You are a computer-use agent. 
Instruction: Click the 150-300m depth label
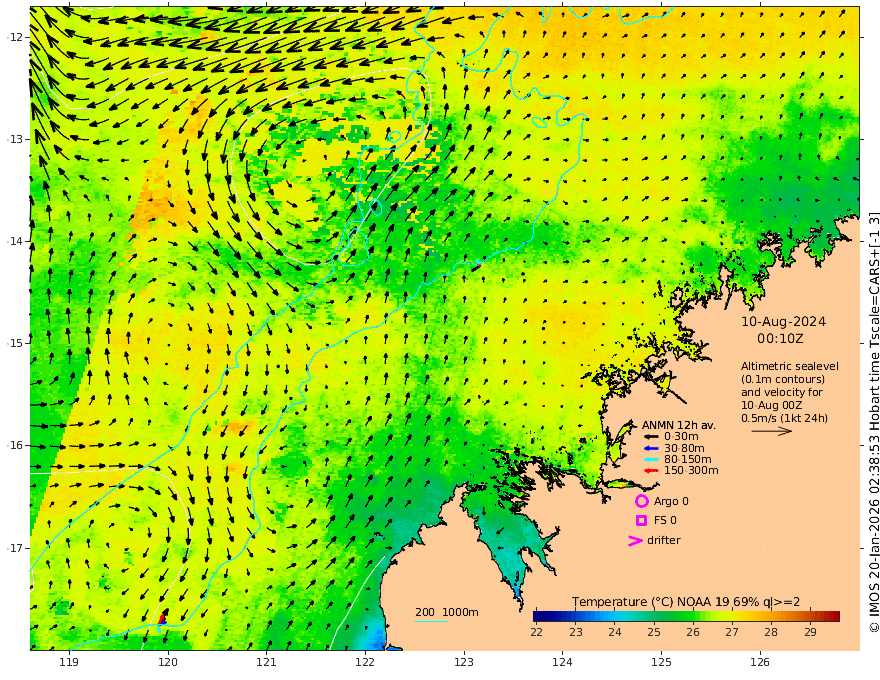(x=691, y=471)
